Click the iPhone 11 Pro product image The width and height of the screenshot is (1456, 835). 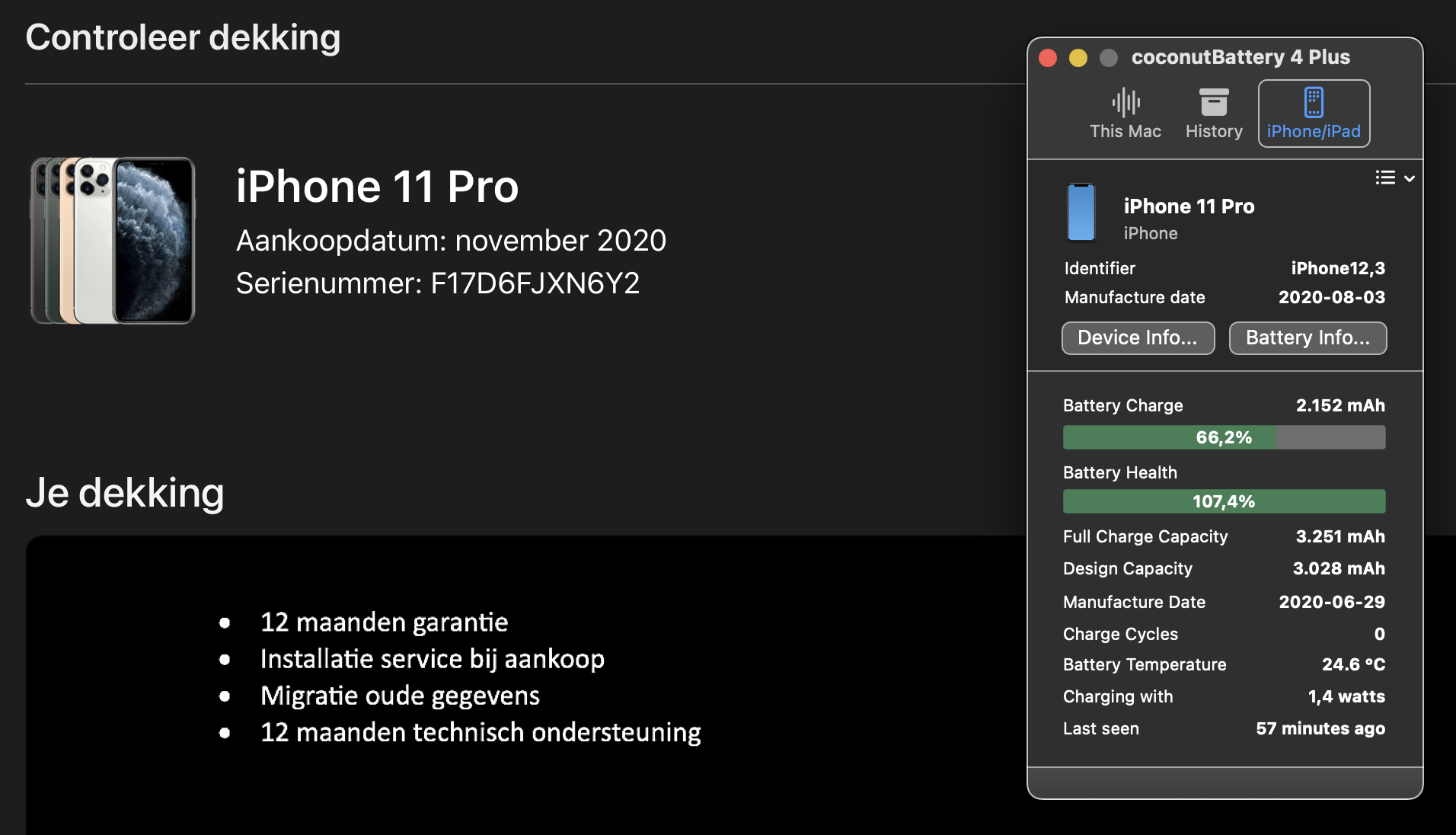(113, 241)
